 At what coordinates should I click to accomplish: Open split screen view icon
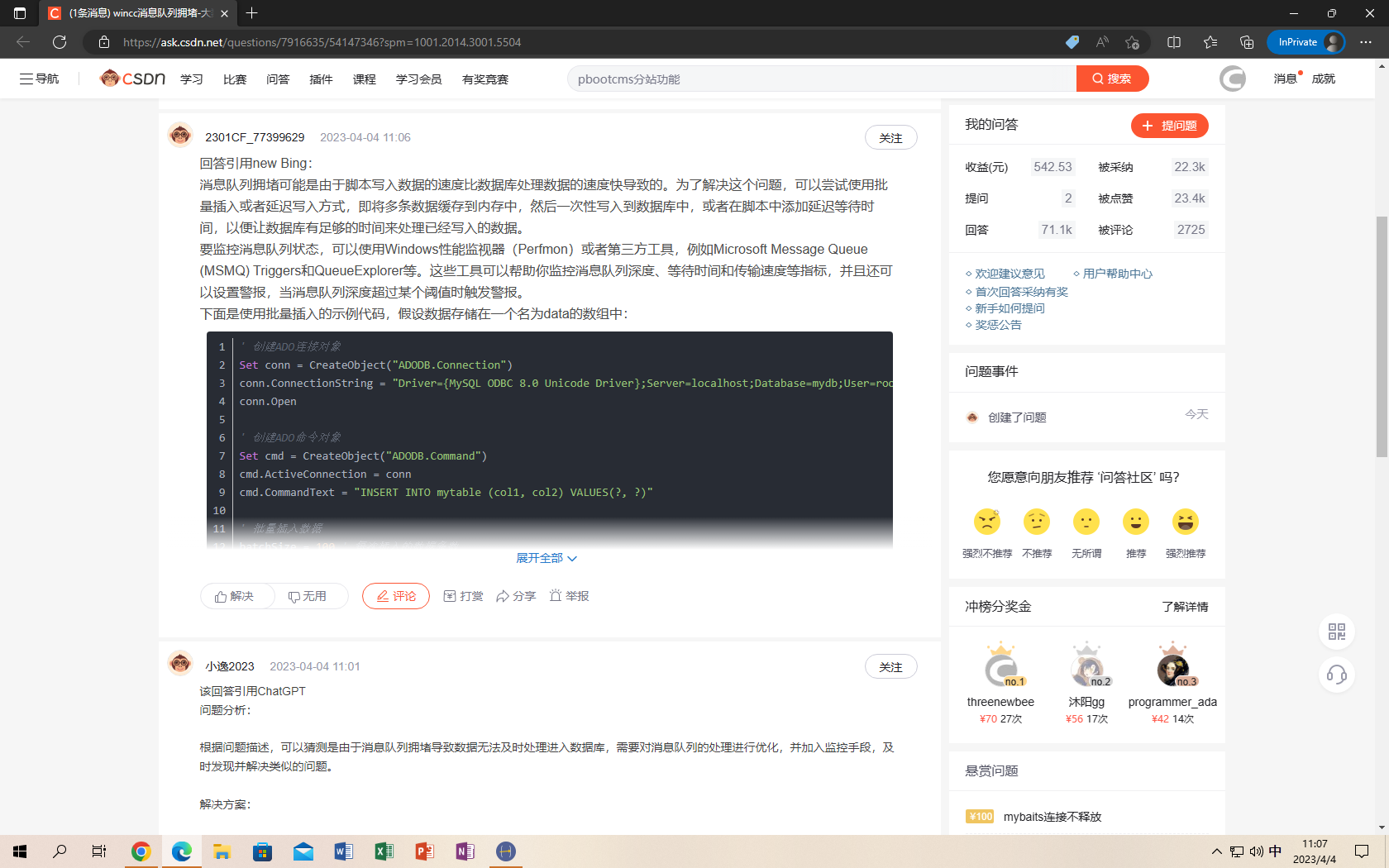tap(1174, 42)
